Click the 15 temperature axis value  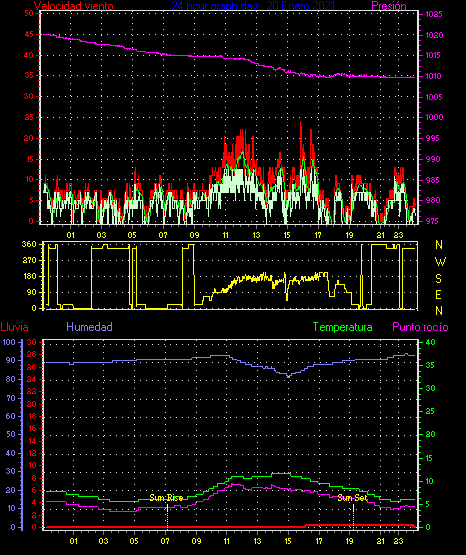(430, 458)
